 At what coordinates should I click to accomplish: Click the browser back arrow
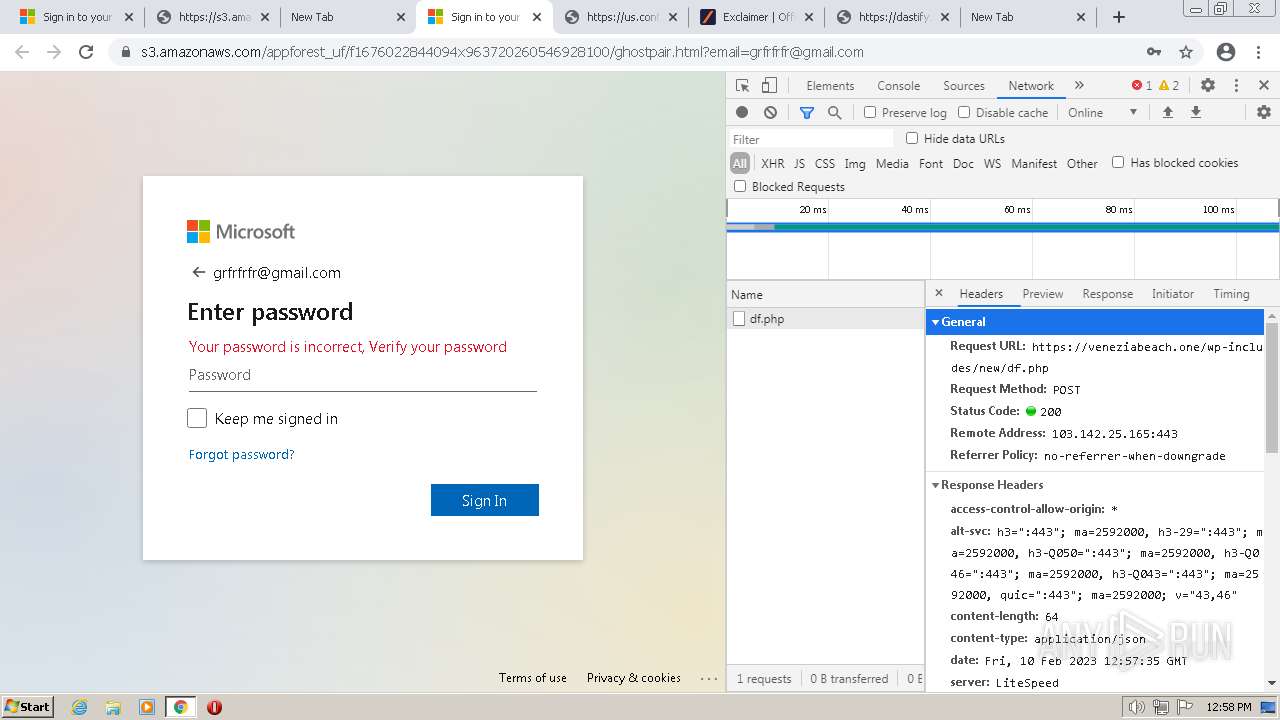pos(22,52)
